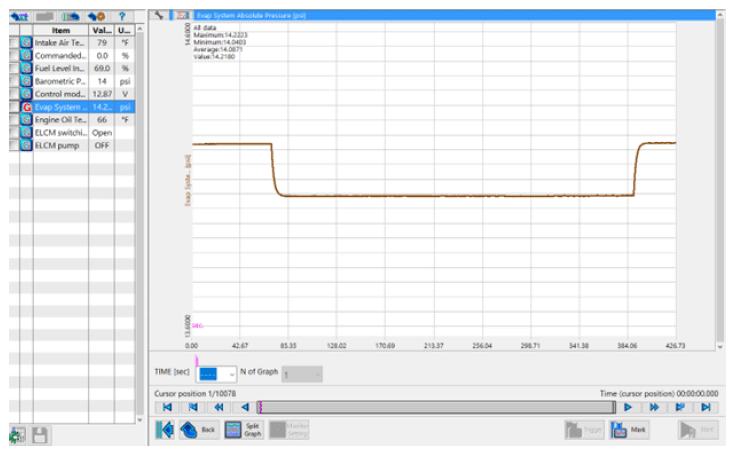Screen dimensions: 735x455
Task: Click the save floppy disk icon
Action: 41,435
